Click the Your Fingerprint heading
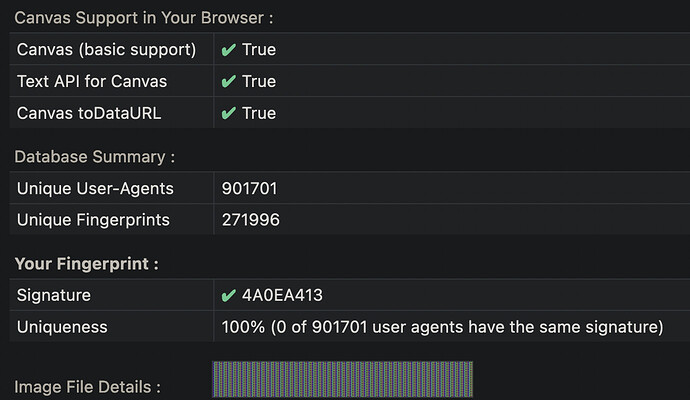Viewport: 690px width, 400px height. pyautogui.click(x=87, y=264)
